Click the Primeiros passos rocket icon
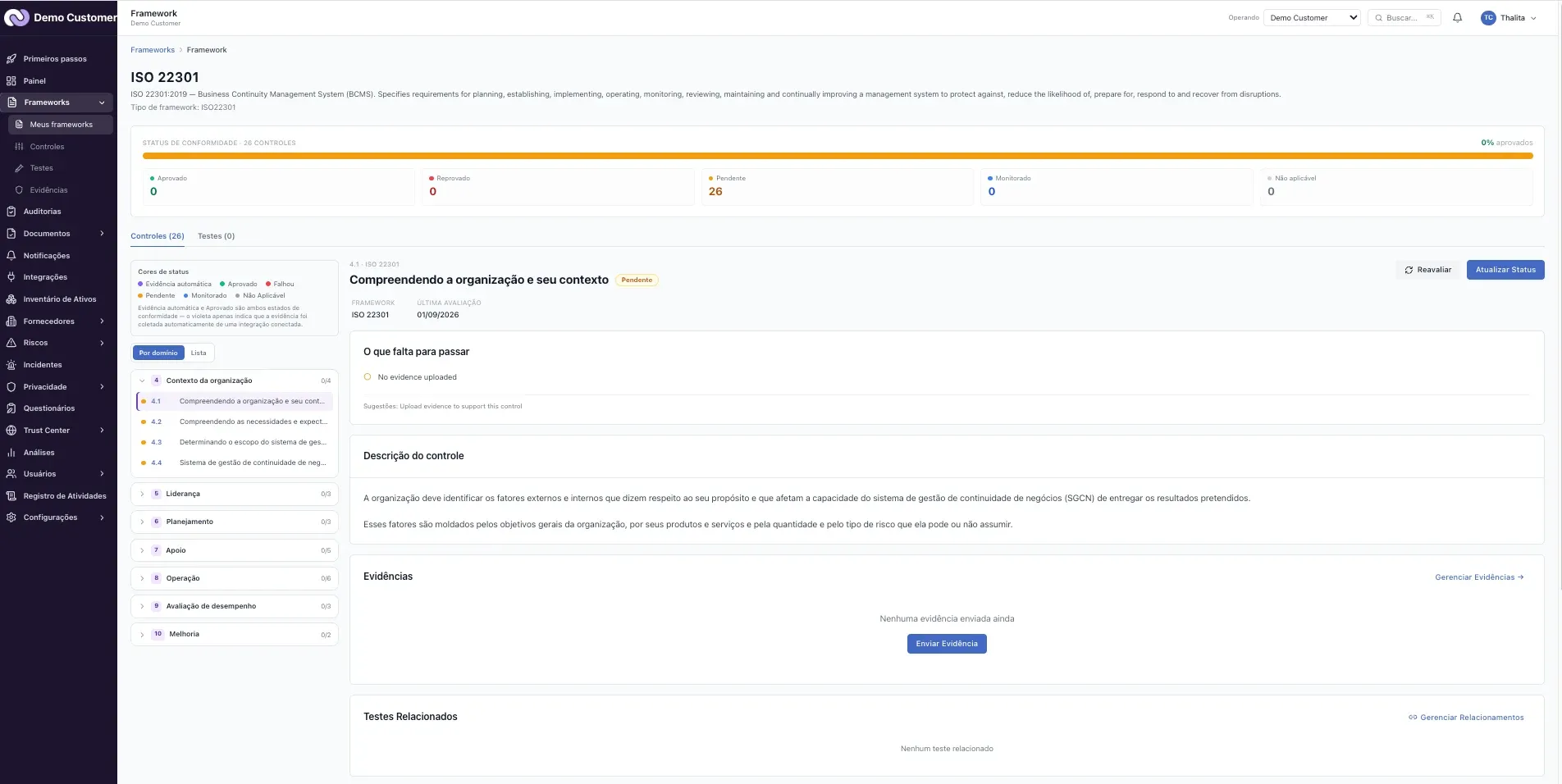The width and height of the screenshot is (1562, 784). pos(11,59)
